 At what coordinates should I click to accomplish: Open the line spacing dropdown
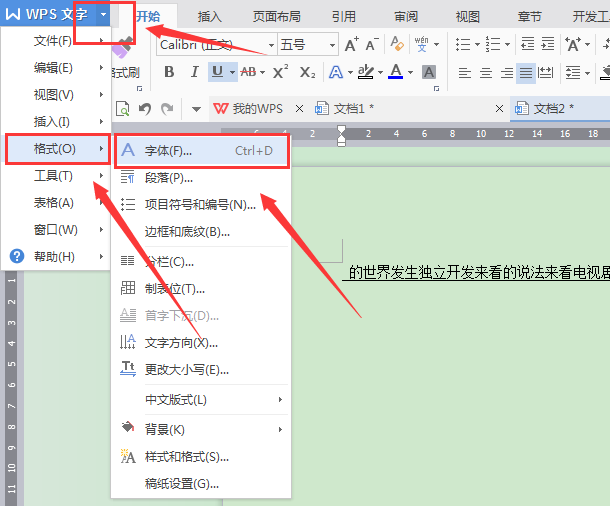[x=587, y=73]
